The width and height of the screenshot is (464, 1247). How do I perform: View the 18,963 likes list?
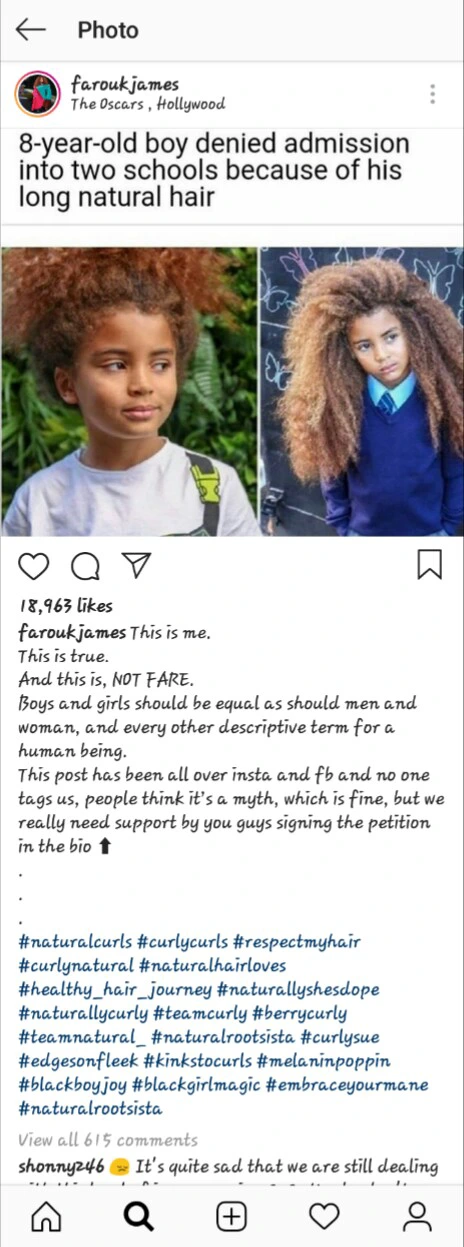pos(66,606)
